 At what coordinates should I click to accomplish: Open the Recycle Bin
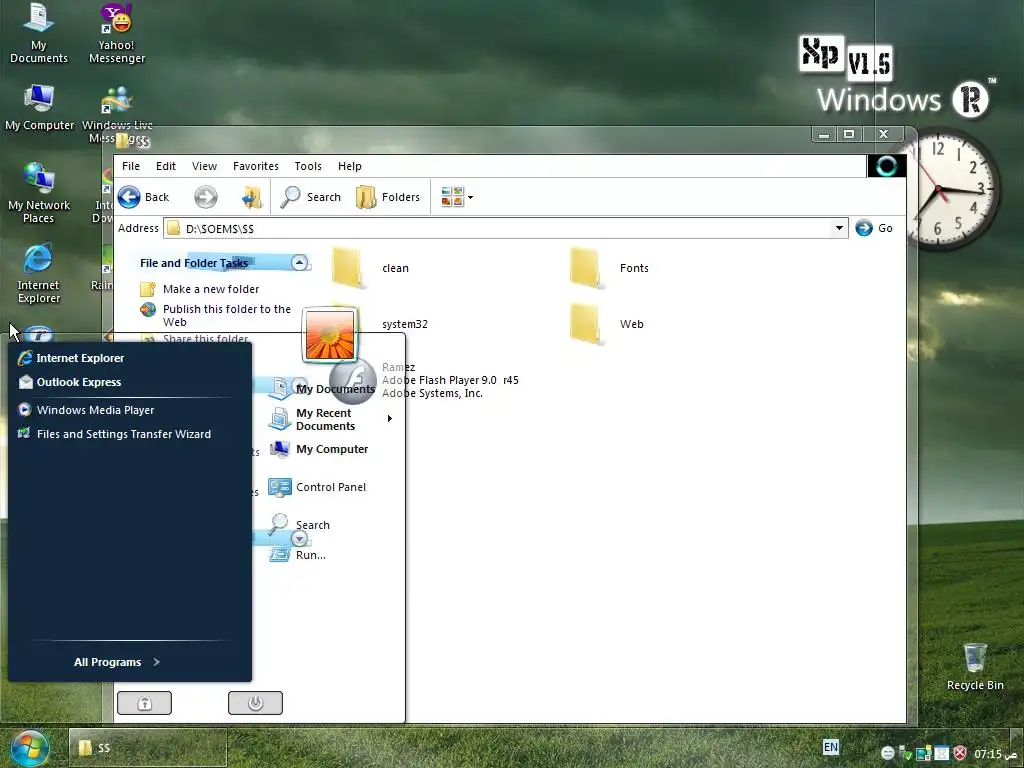click(975, 666)
